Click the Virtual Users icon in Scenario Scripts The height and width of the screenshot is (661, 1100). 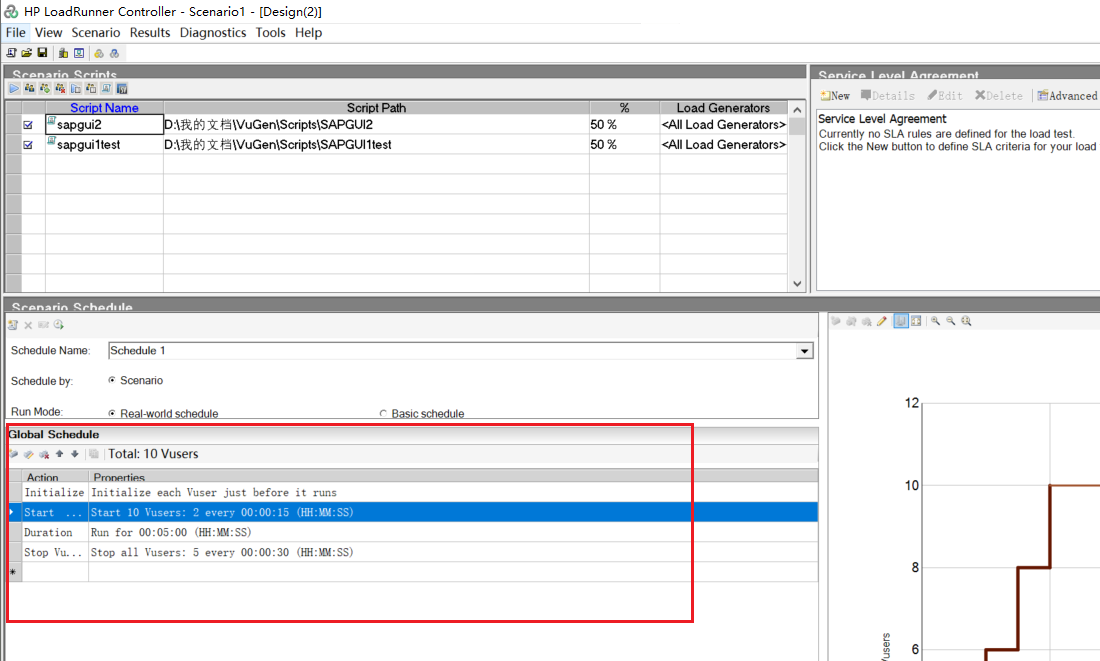coord(29,88)
